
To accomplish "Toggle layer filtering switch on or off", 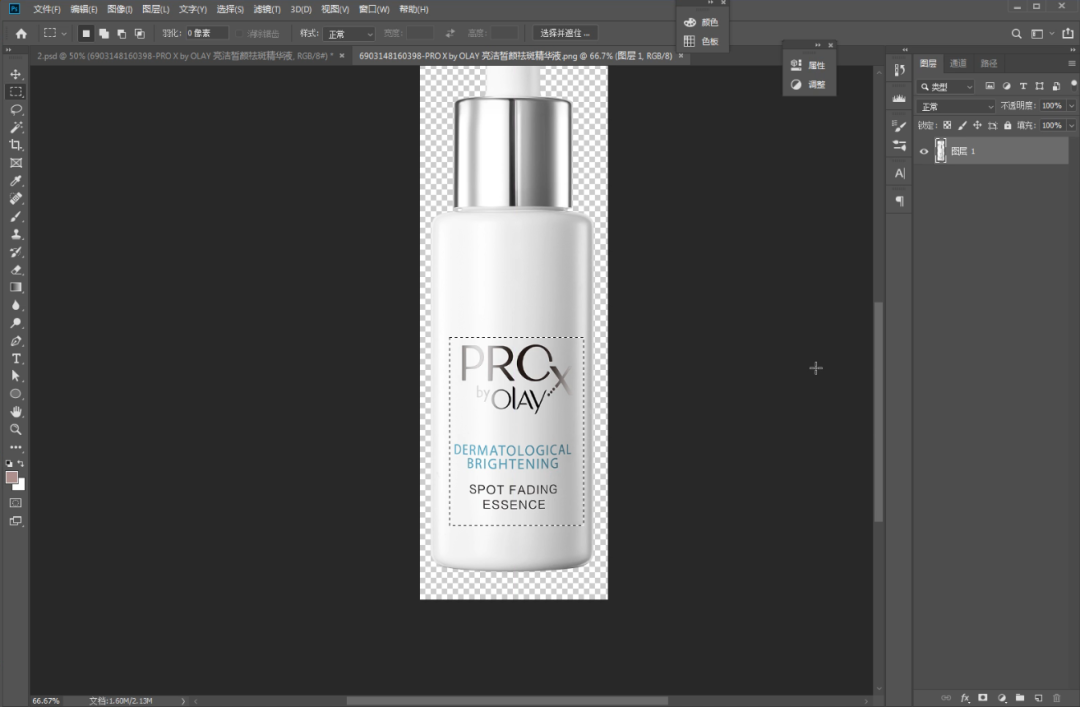I will click(x=1074, y=85).
